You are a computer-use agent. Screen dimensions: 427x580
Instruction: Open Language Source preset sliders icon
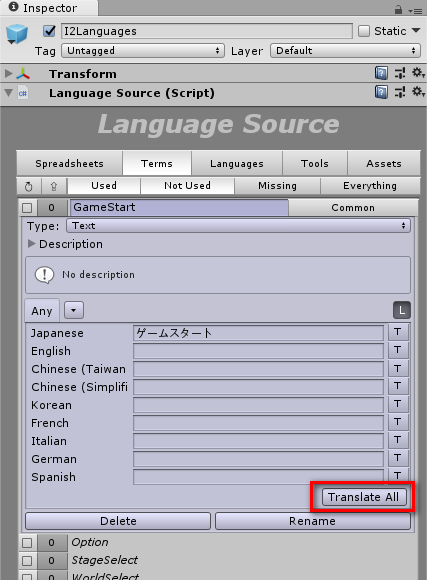pyautogui.click(x=400, y=92)
